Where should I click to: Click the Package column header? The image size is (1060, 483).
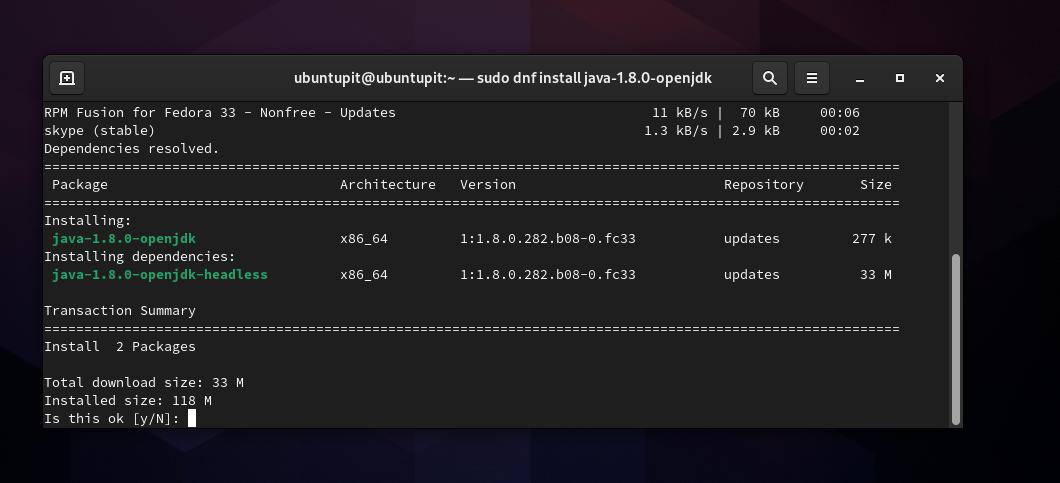pyautogui.click(x=80, y=185)
